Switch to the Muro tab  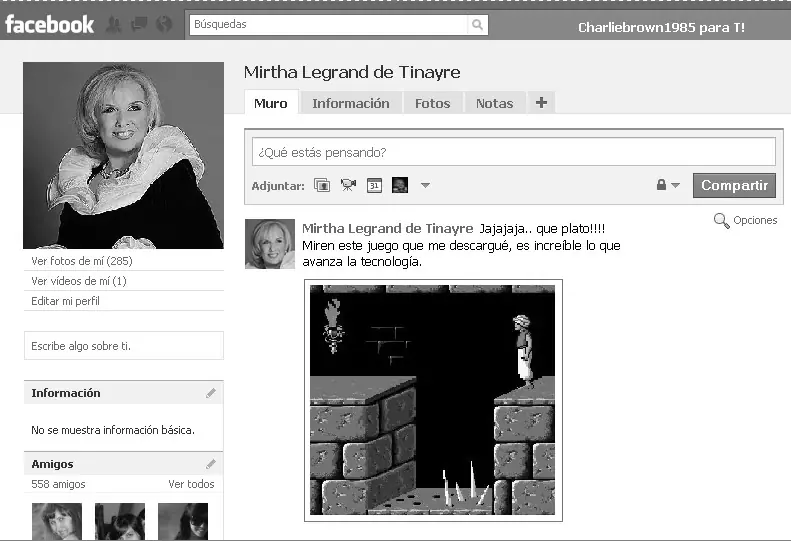271,103
